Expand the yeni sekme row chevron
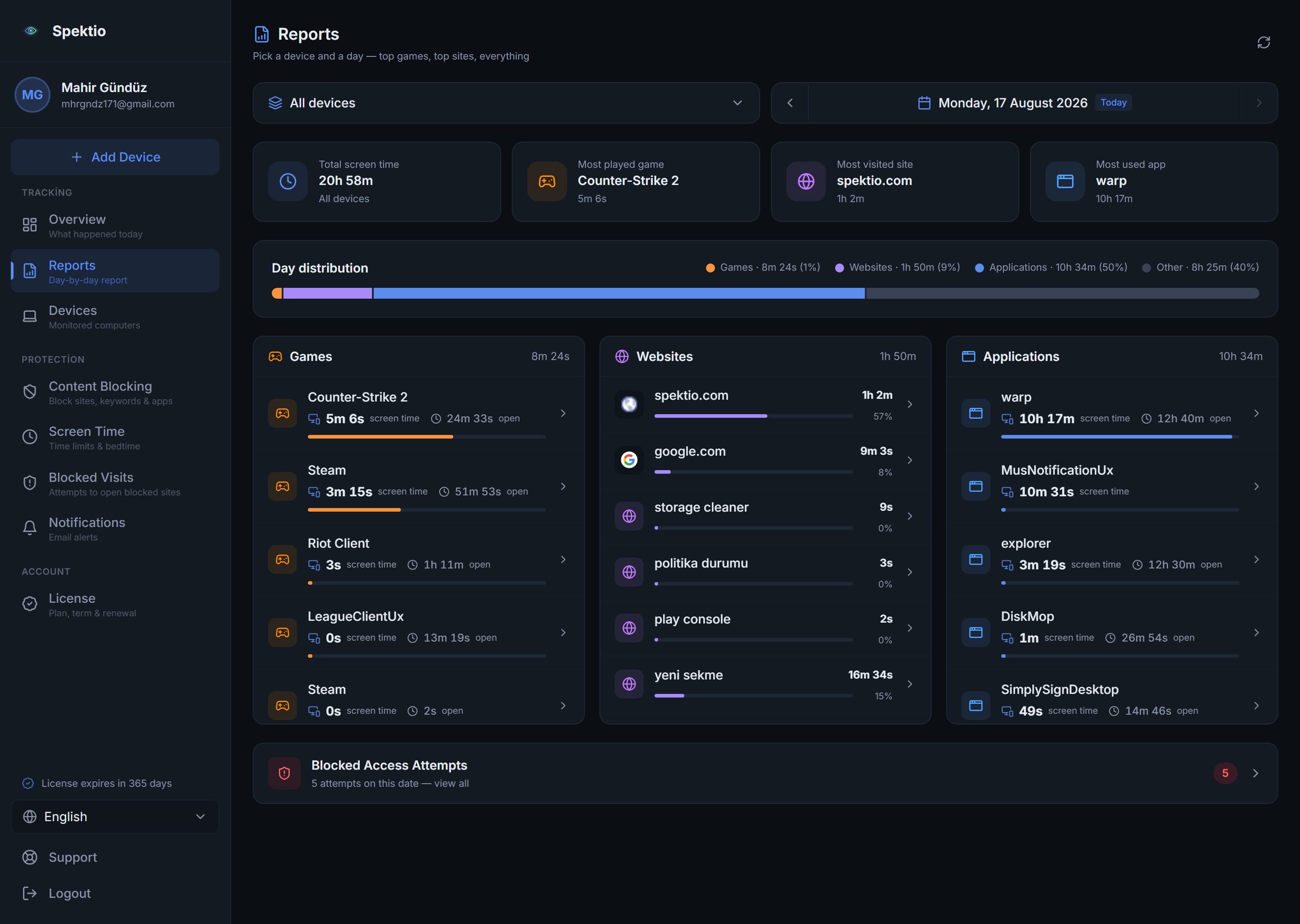1300x924 pixels. click(910, 684)
